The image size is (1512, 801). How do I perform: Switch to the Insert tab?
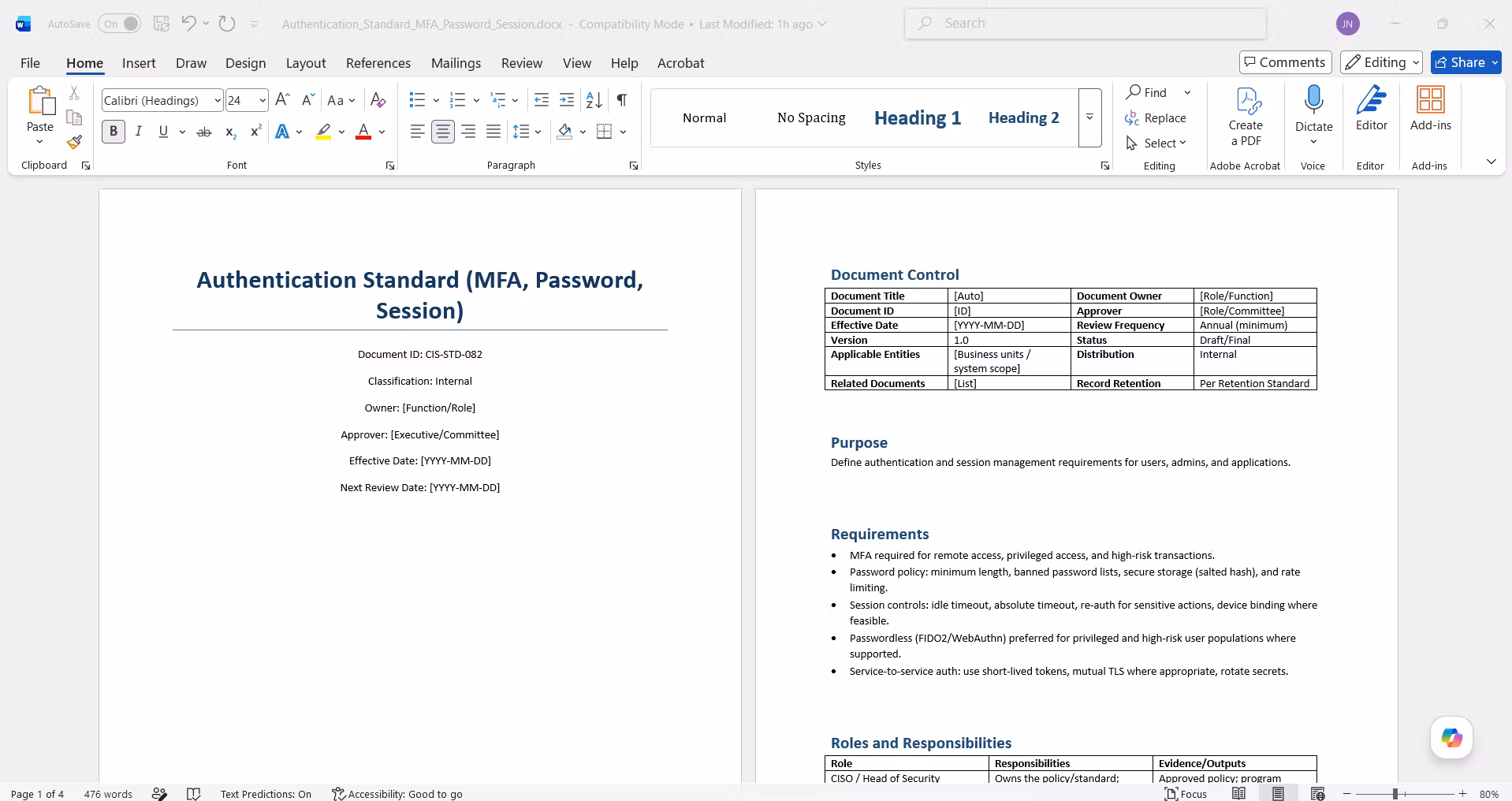[x=139, y=63]
